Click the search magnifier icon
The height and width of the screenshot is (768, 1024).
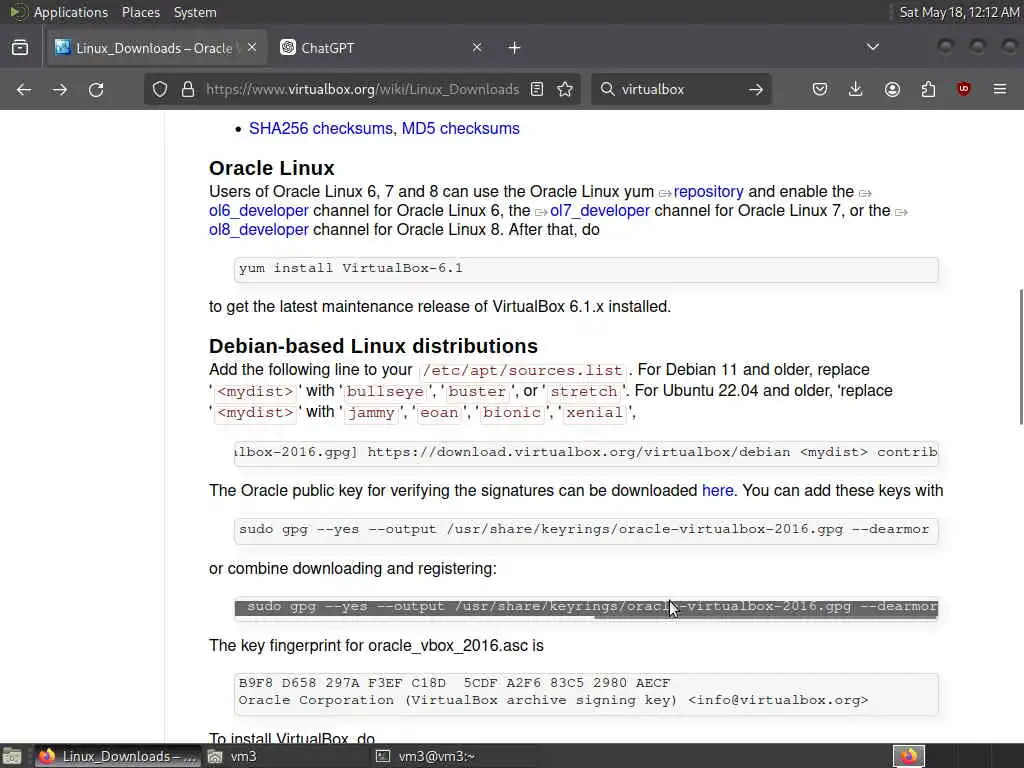pyautogui.click(x=607, y=89)
